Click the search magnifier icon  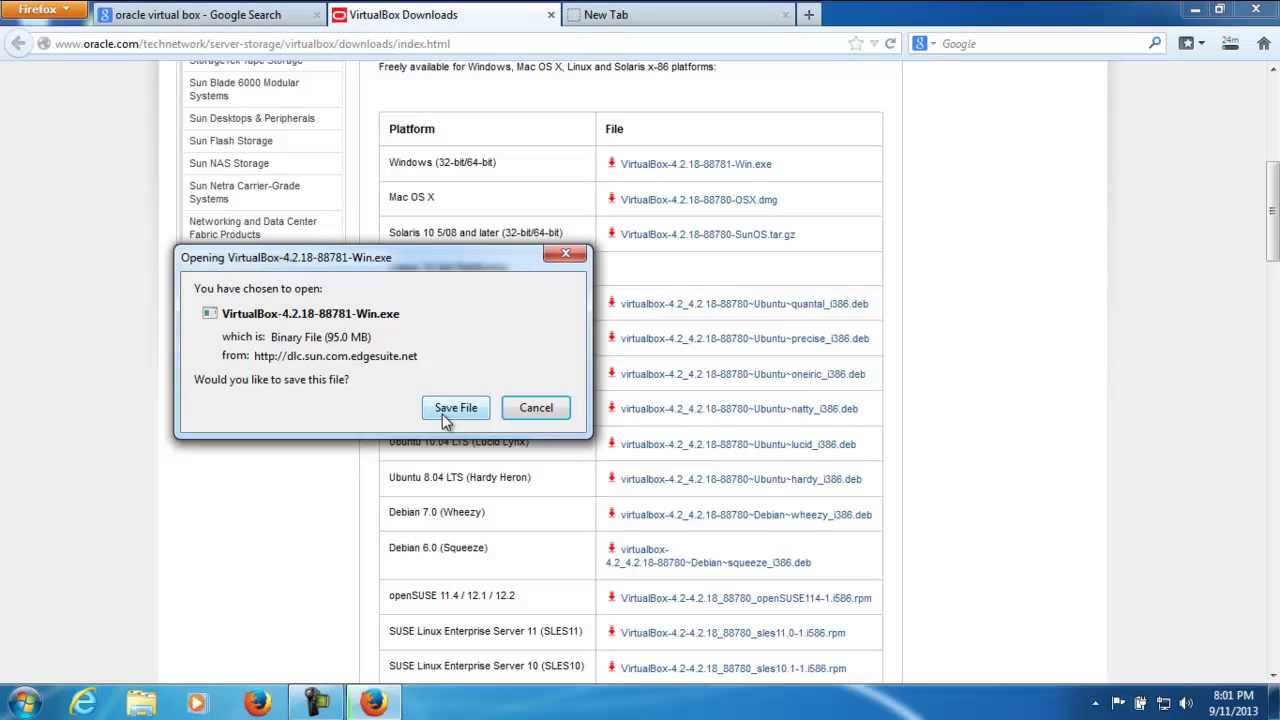[1155, 44]
